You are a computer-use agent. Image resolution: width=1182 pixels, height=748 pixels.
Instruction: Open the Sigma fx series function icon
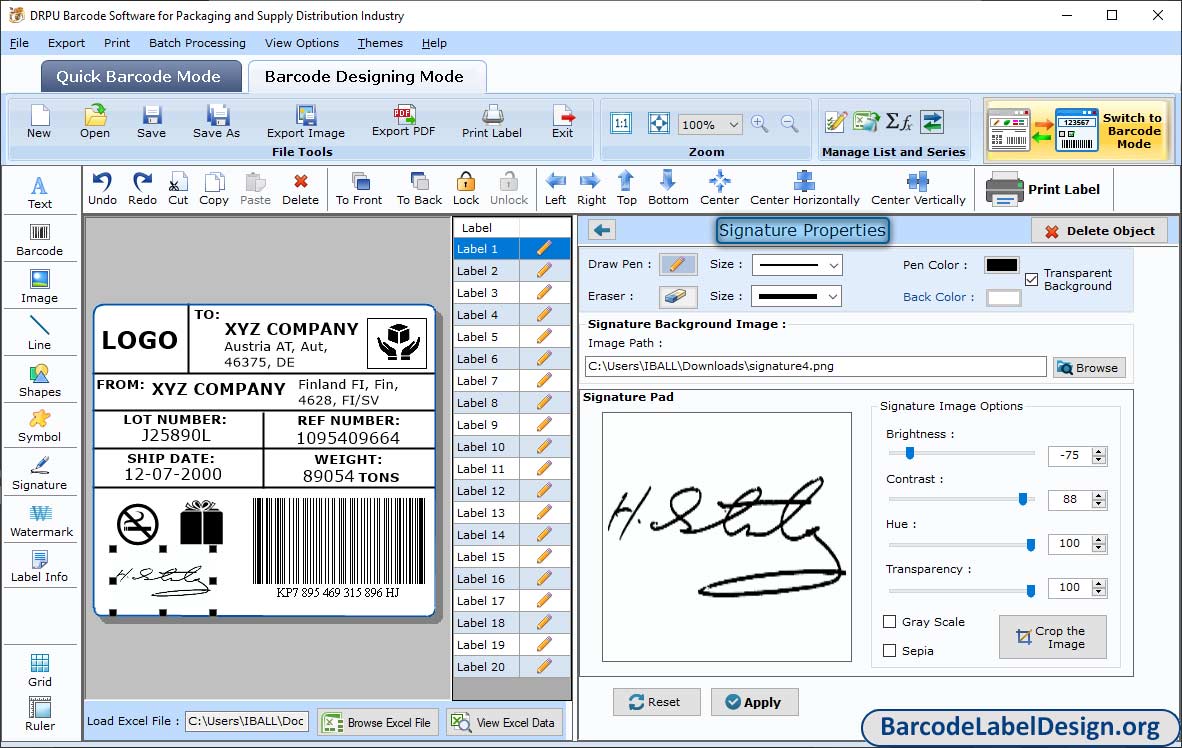click(x=898, y=121)
